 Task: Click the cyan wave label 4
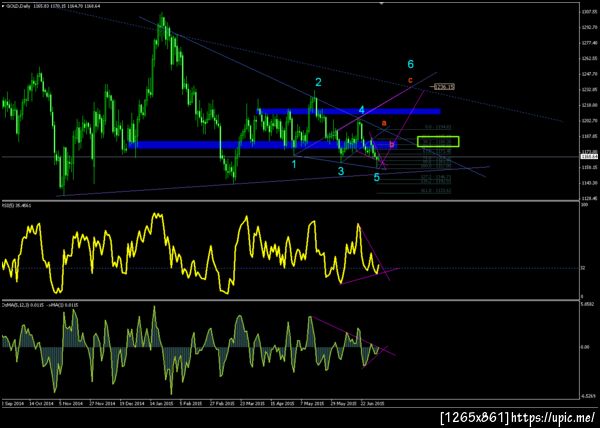362,110
